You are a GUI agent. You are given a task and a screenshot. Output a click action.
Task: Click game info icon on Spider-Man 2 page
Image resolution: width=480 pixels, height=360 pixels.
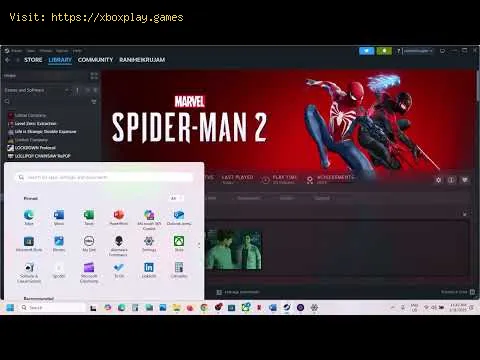[451, 180]
